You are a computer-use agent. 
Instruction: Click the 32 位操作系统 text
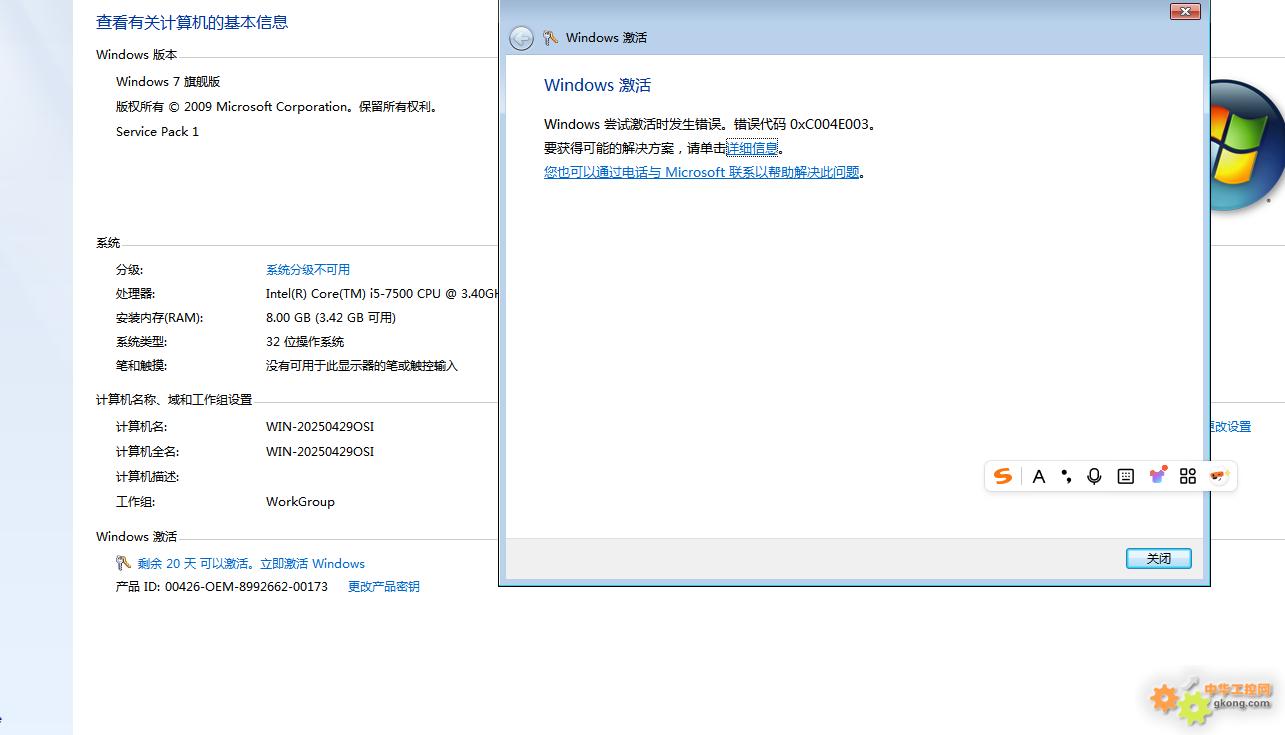(305, 342)
